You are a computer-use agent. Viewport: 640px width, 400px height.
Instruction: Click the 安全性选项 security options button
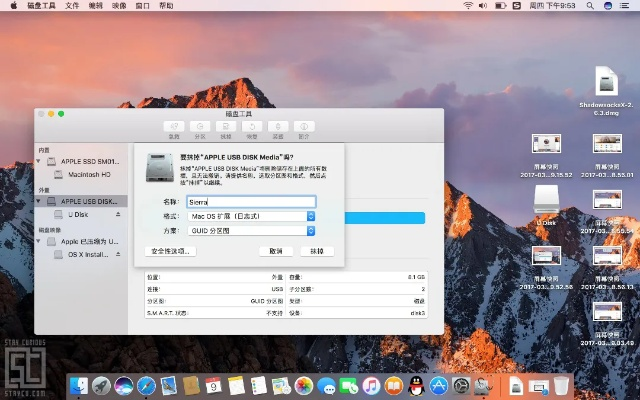[169, 251]
